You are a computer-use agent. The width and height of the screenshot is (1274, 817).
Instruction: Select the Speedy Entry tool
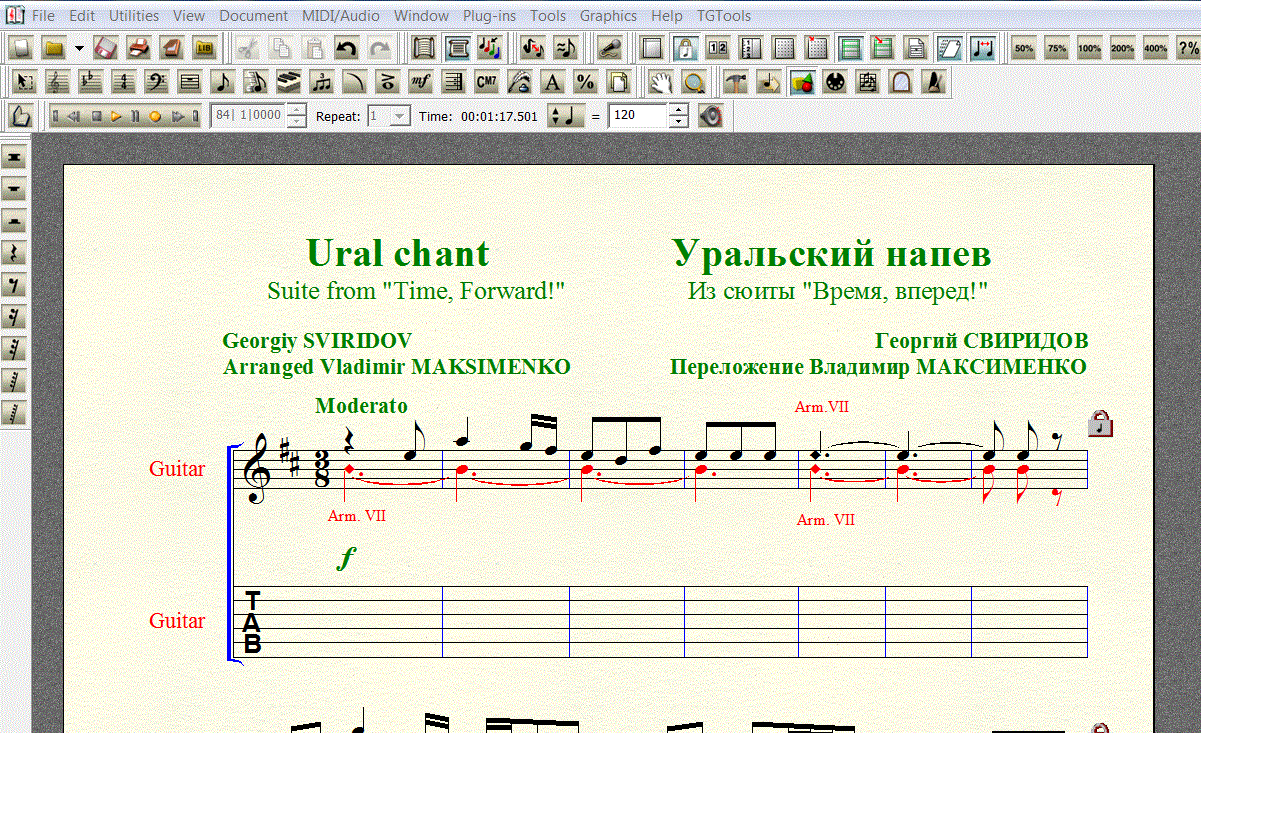pyautogui.click(x=256, y=82)
